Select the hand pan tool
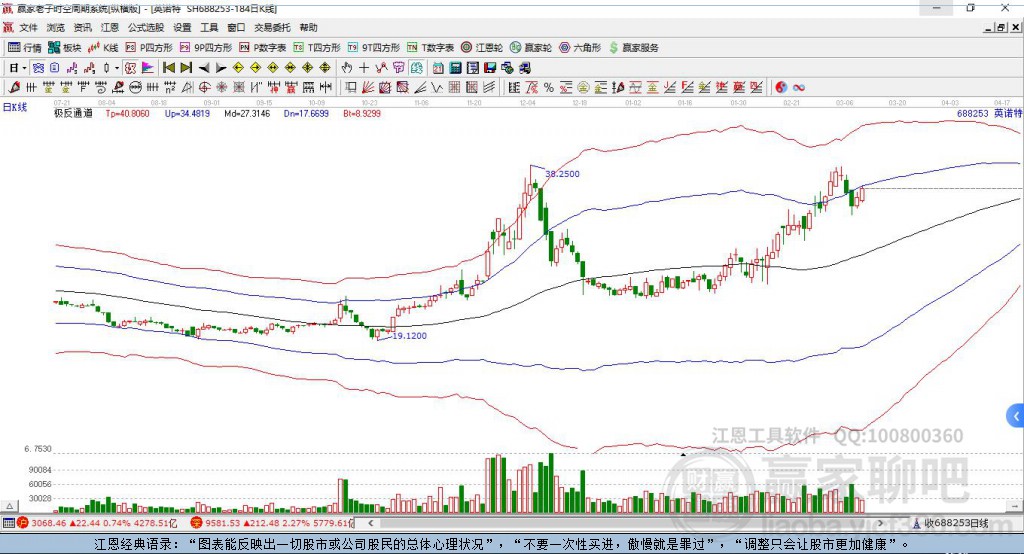This screenshot has width=1024, height=554. 347,68
